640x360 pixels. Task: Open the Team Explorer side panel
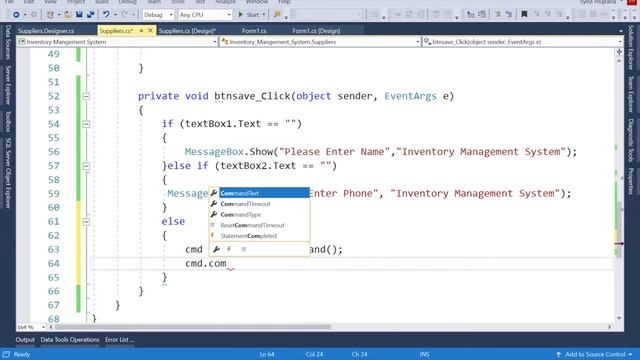click(x=631, y=94)
